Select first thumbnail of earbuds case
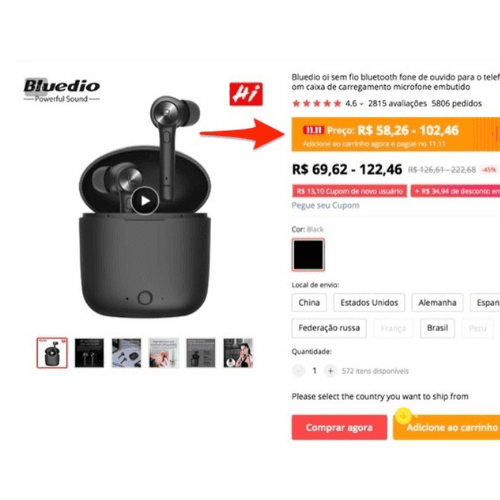This screenshot has height=500, width=500. 52,353
